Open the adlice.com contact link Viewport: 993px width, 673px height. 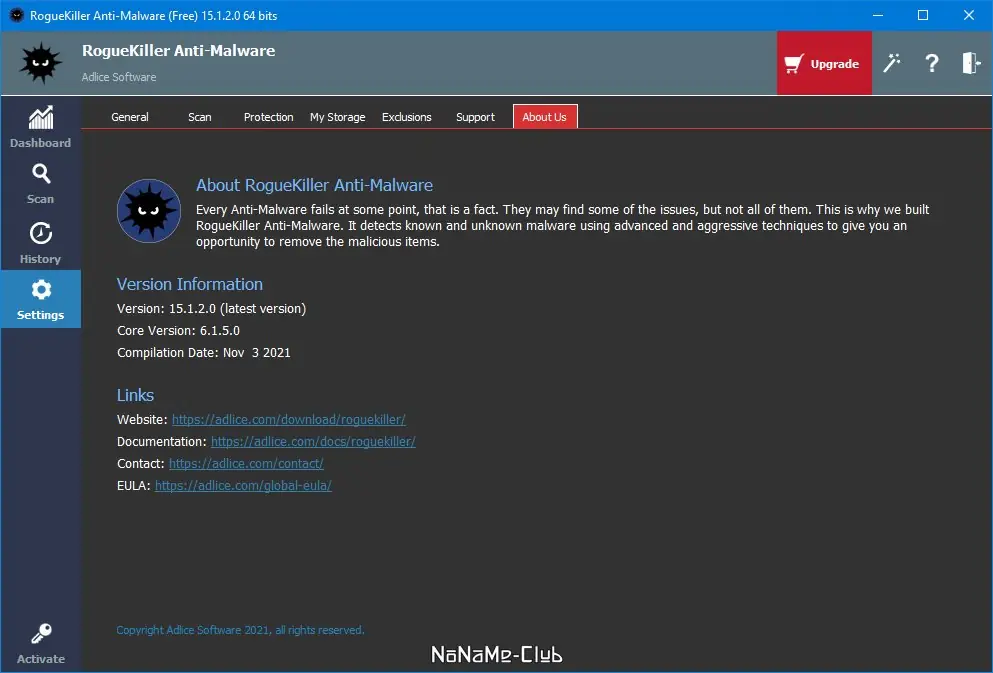point(246,464)
